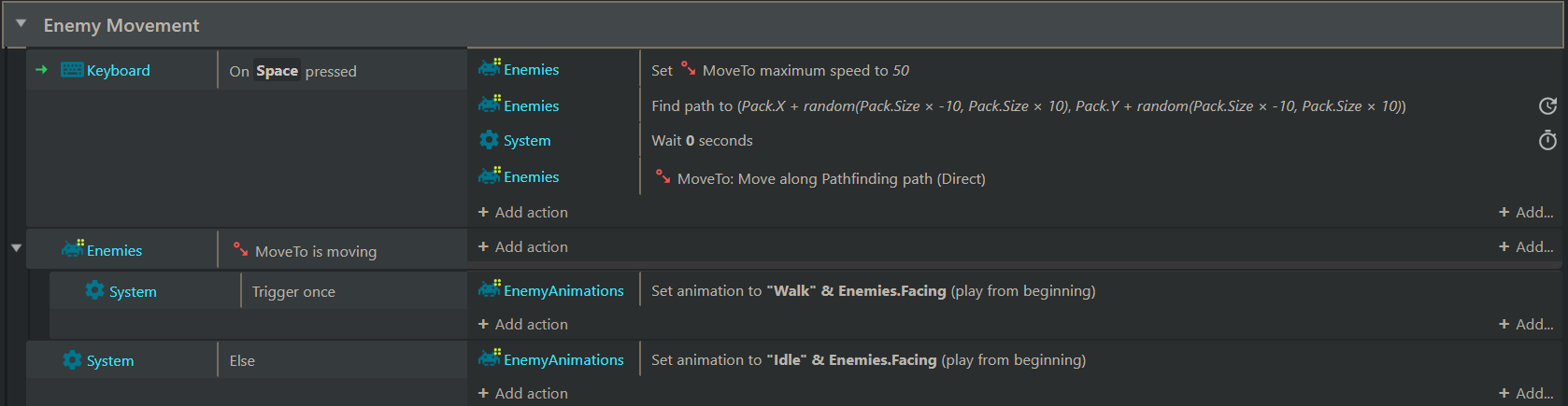Click Add... on the MoveTo is moving row
The image size is (1568, 406).
click(1526, 246)
